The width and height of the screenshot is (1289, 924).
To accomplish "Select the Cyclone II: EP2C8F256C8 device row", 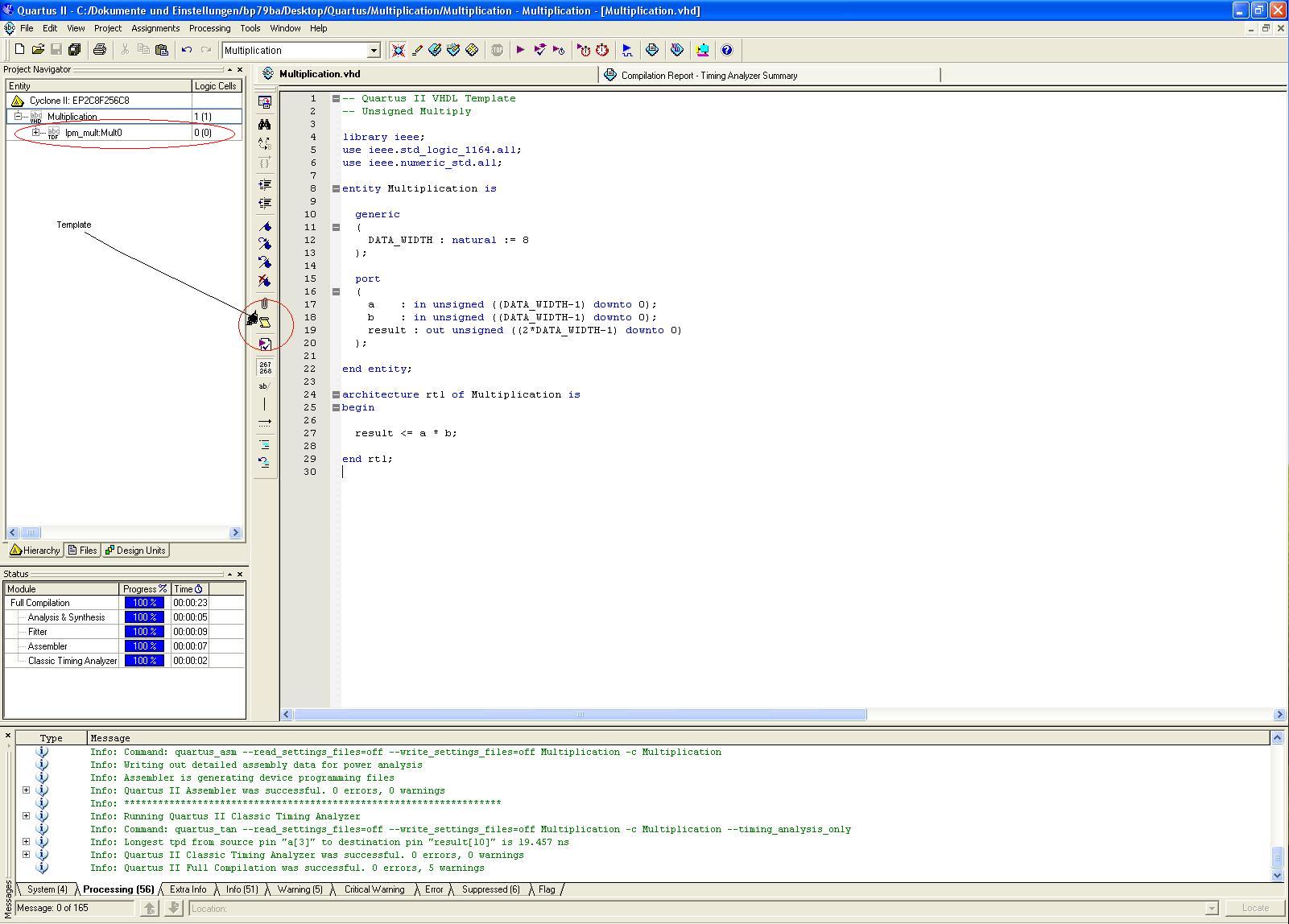I will click(x=125, y=101).
